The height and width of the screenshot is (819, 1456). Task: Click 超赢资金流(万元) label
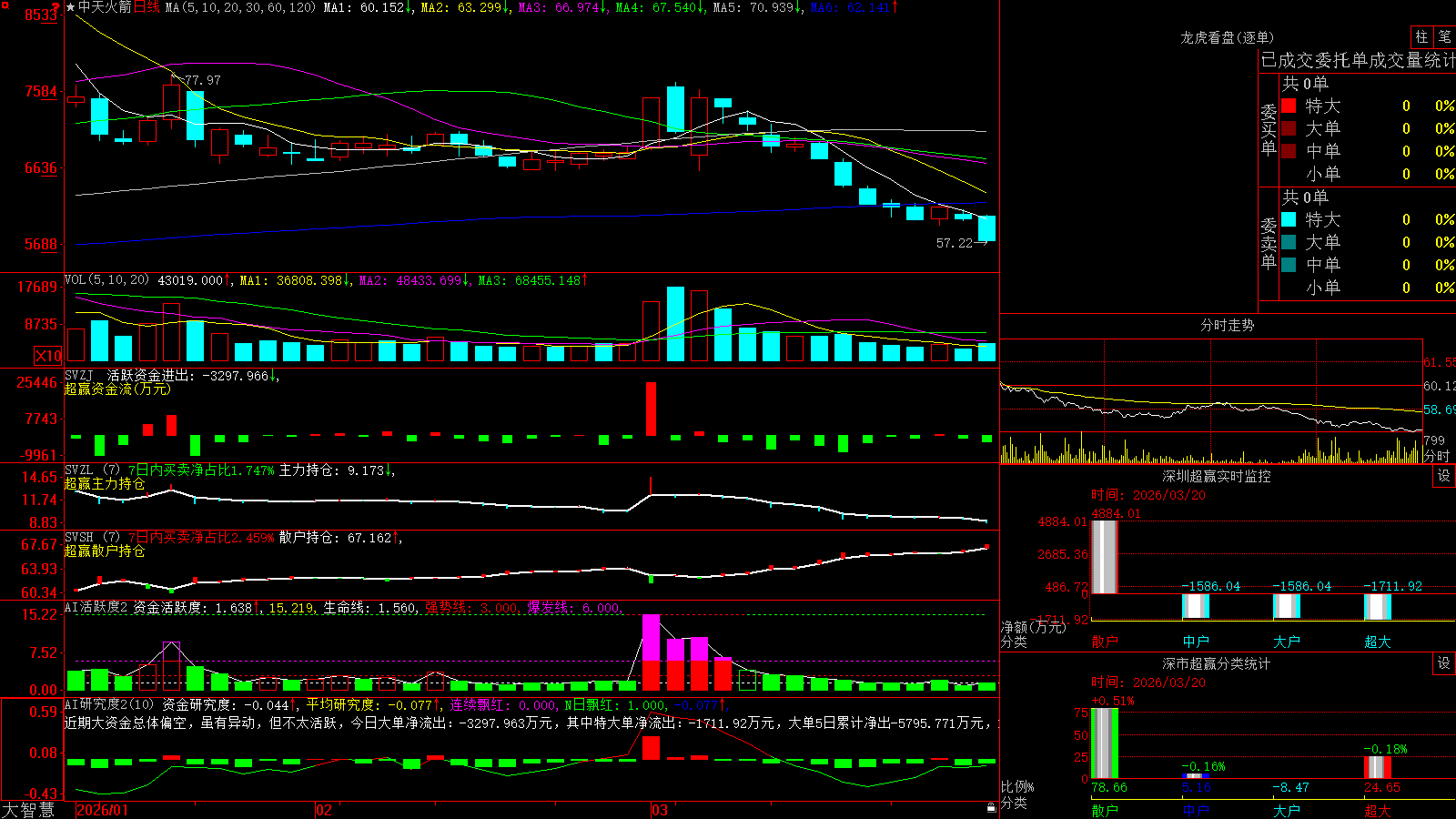pos(117,389)
